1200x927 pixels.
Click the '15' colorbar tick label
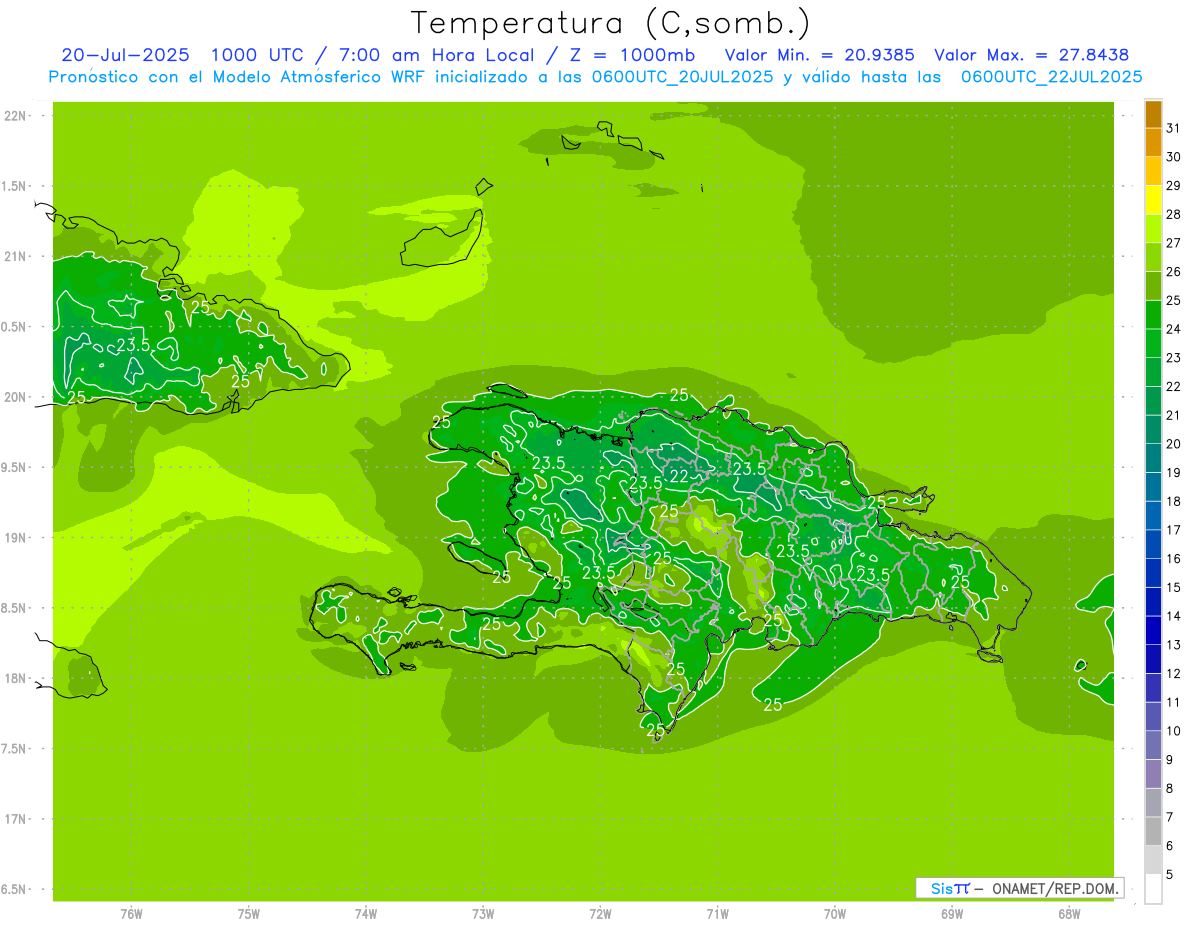(1173, 588)
